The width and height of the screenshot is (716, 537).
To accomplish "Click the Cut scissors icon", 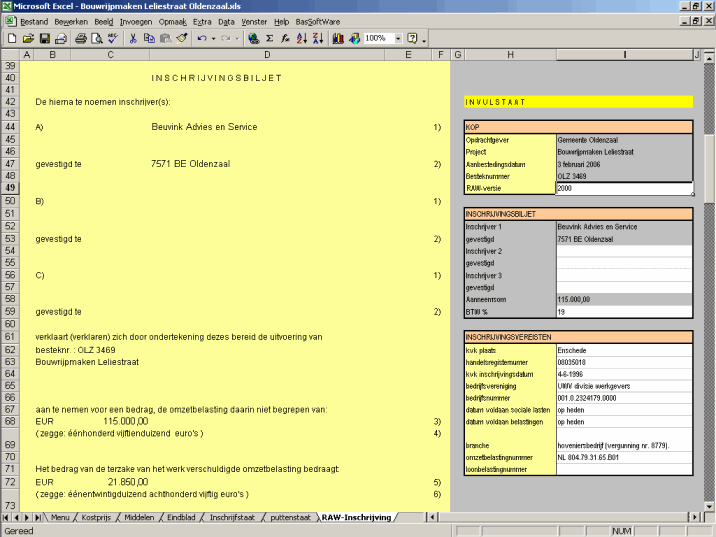I will coord(131,38).
